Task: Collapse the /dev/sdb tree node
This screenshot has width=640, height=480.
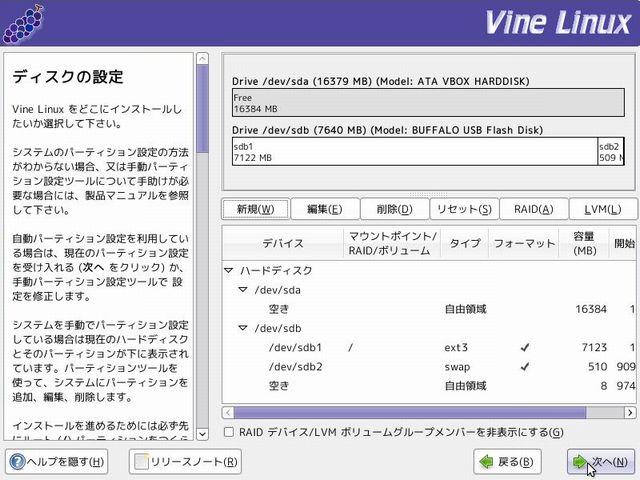Action: pyautogui.click(x=243, y=328)
